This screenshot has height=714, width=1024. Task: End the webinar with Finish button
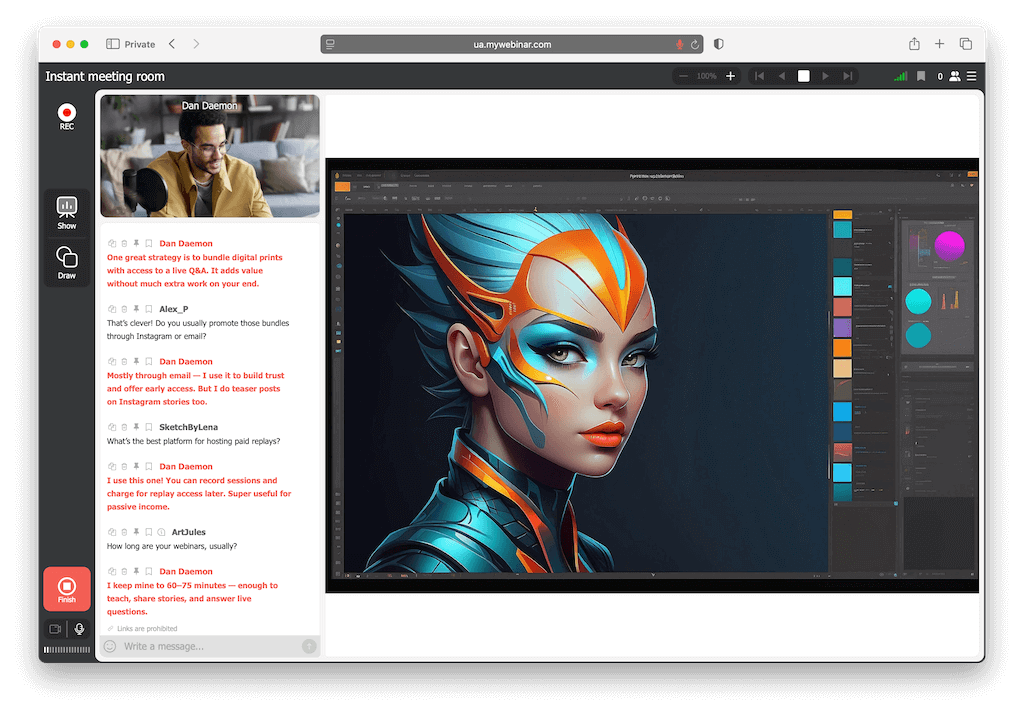67,589
